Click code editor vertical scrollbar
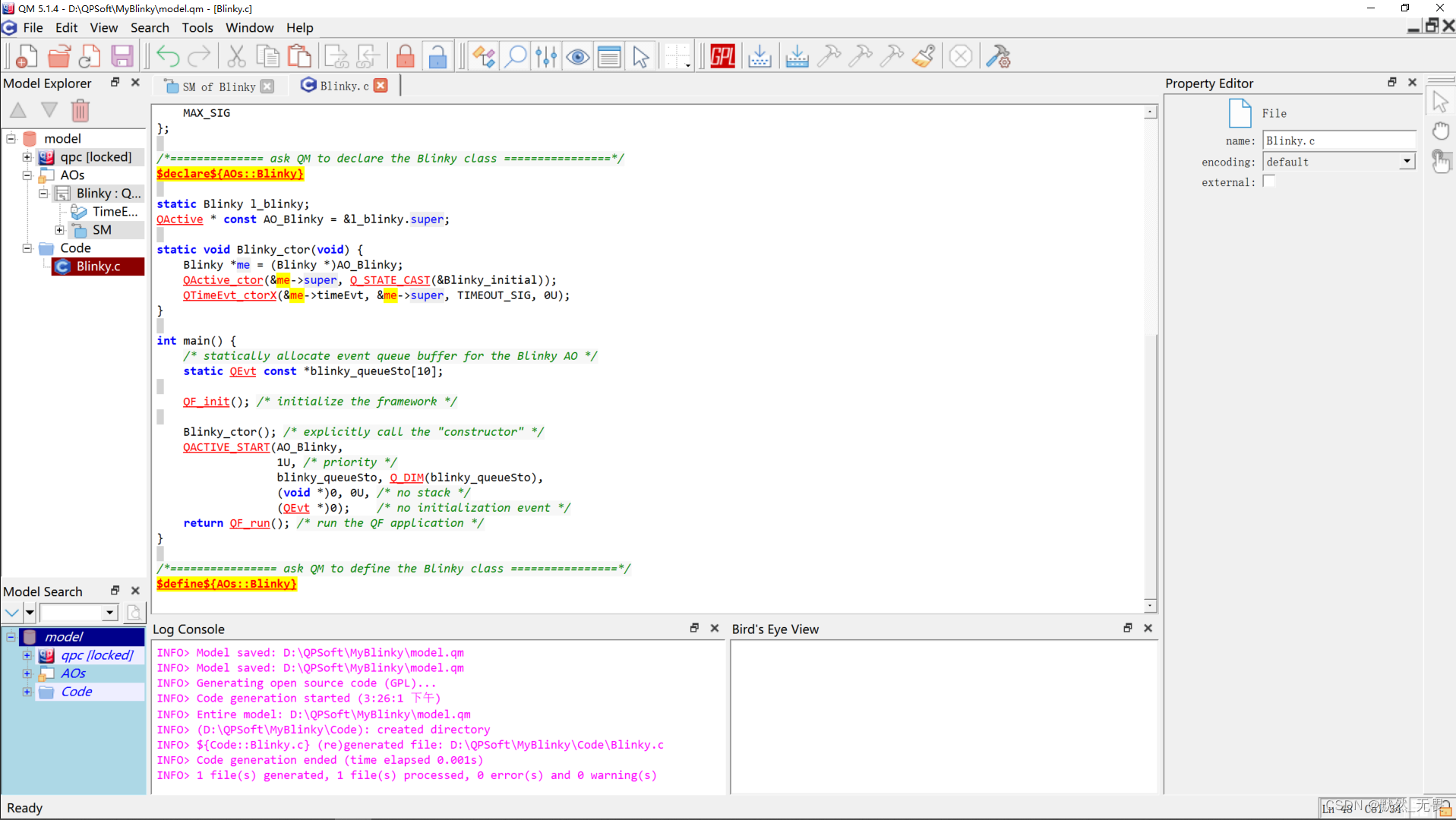The image size is (1456, 820). pyautogui.click(x=1151, y=358)
